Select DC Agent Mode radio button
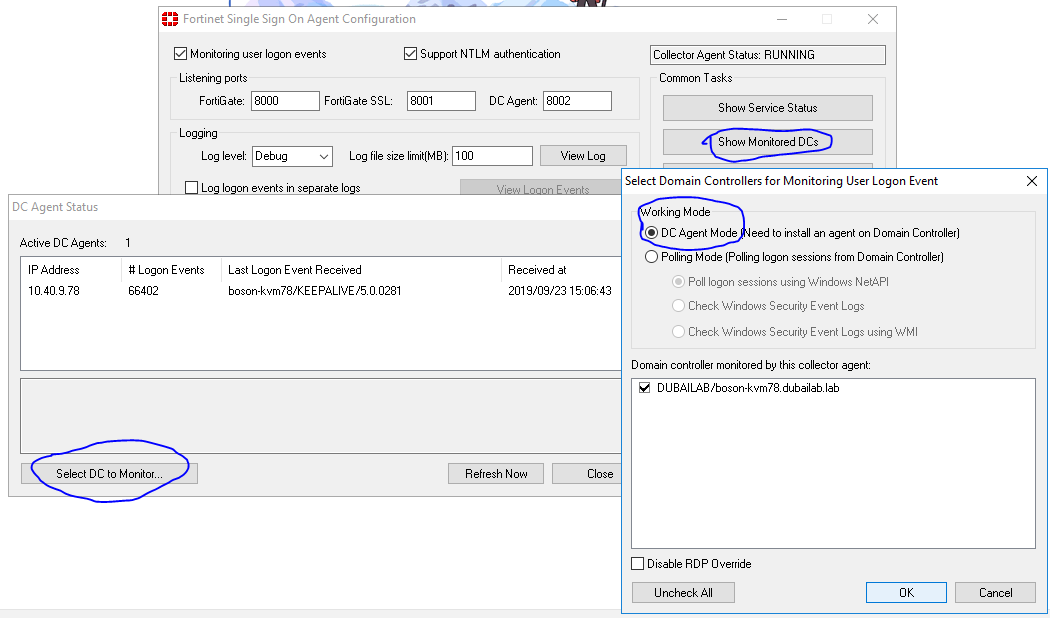 point(651,233)
